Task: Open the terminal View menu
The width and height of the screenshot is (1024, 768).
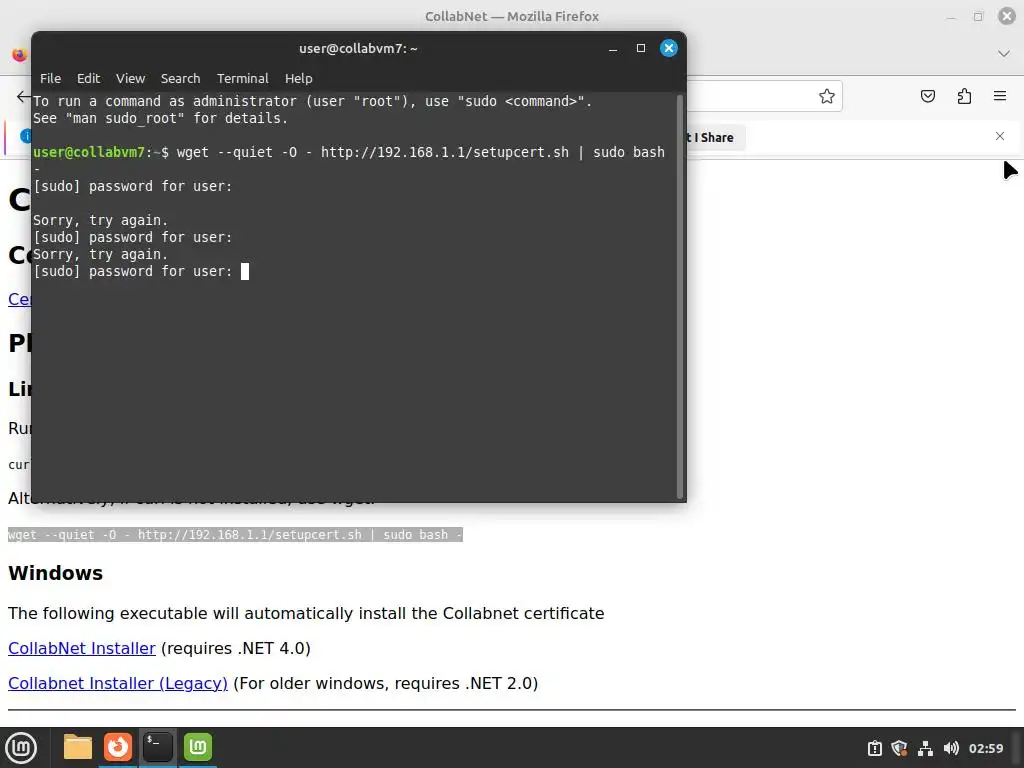Action: pos(131,78)
